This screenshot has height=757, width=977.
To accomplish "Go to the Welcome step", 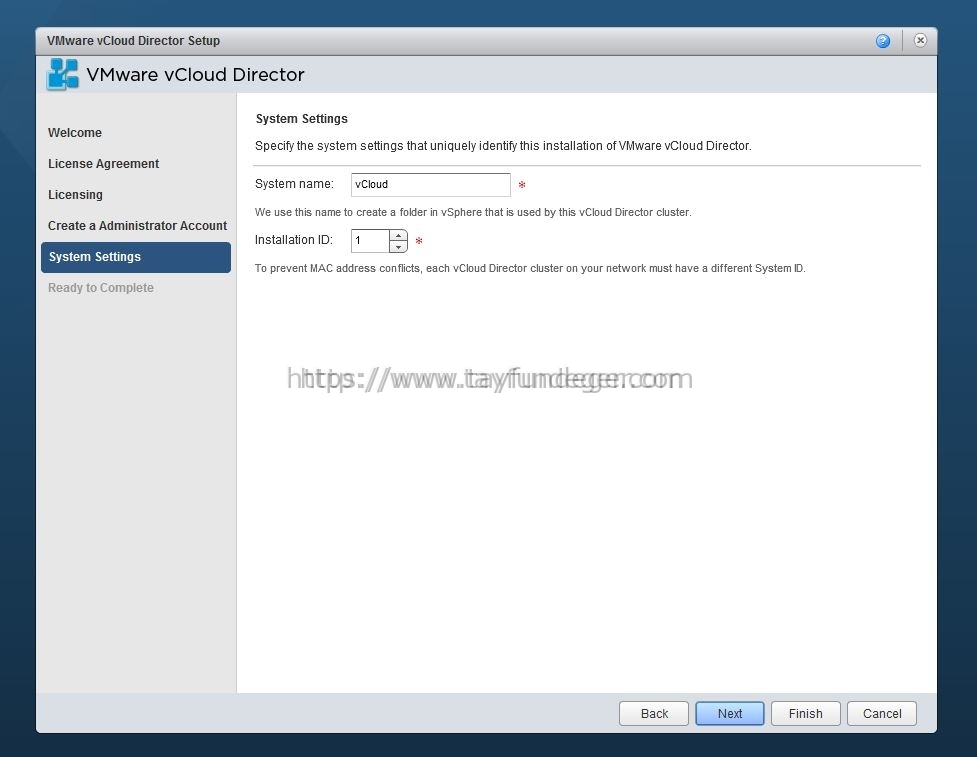I will click(x=75, y=133).
